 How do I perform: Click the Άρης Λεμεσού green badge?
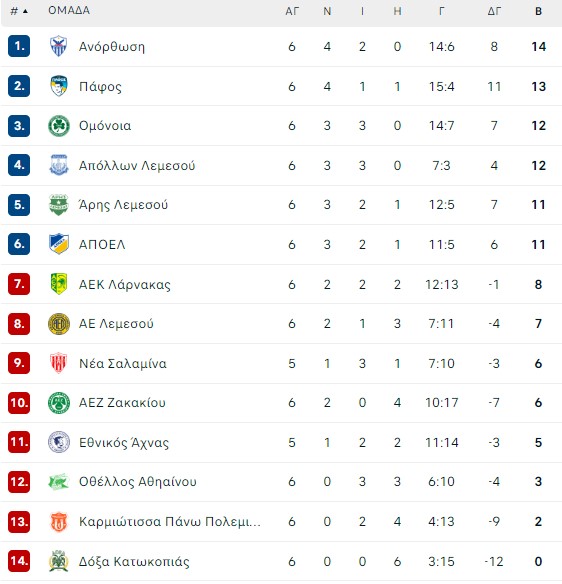pos(58,204)
